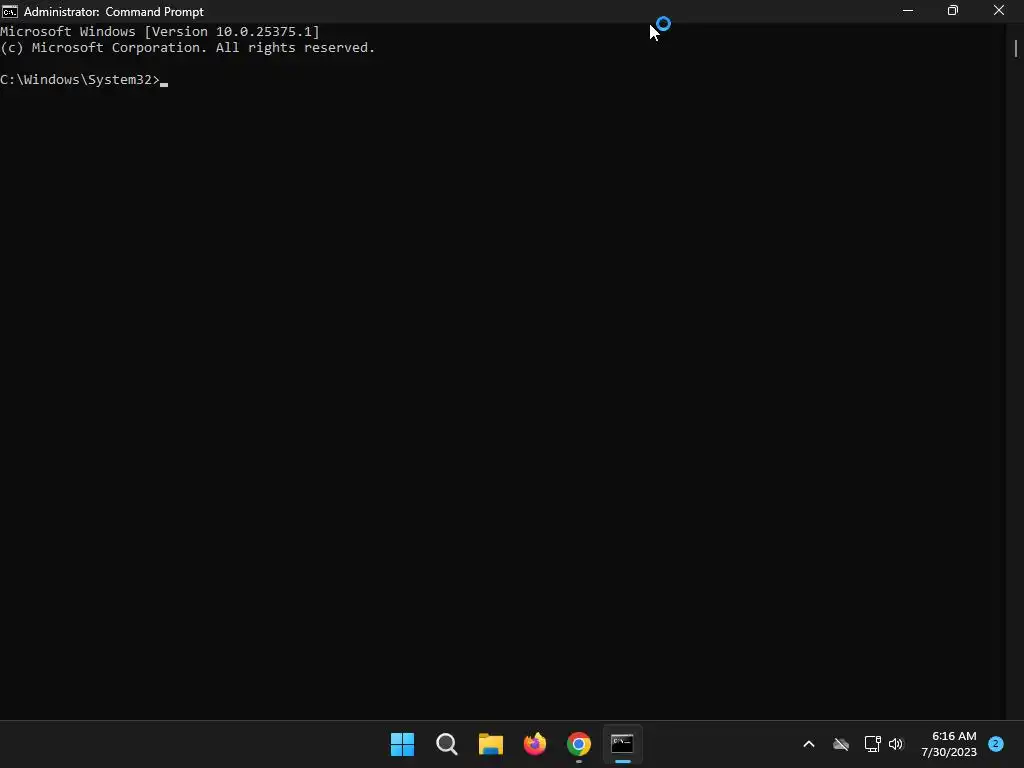Screen dimensions: 1024x768
Task: Close the Command Prompt window
Action: click(x=999, y=11)
